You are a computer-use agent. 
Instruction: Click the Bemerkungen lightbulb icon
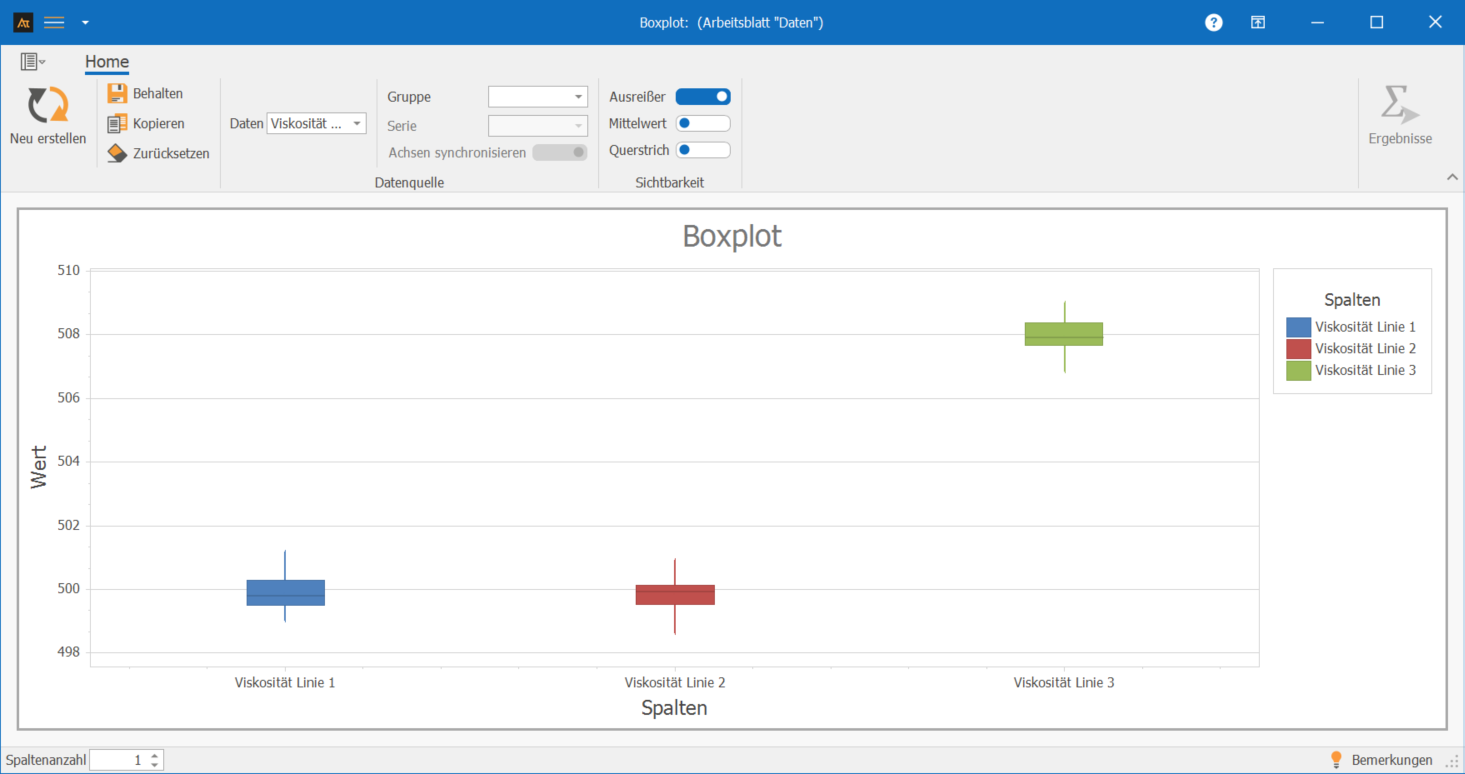pos(1335,760)
